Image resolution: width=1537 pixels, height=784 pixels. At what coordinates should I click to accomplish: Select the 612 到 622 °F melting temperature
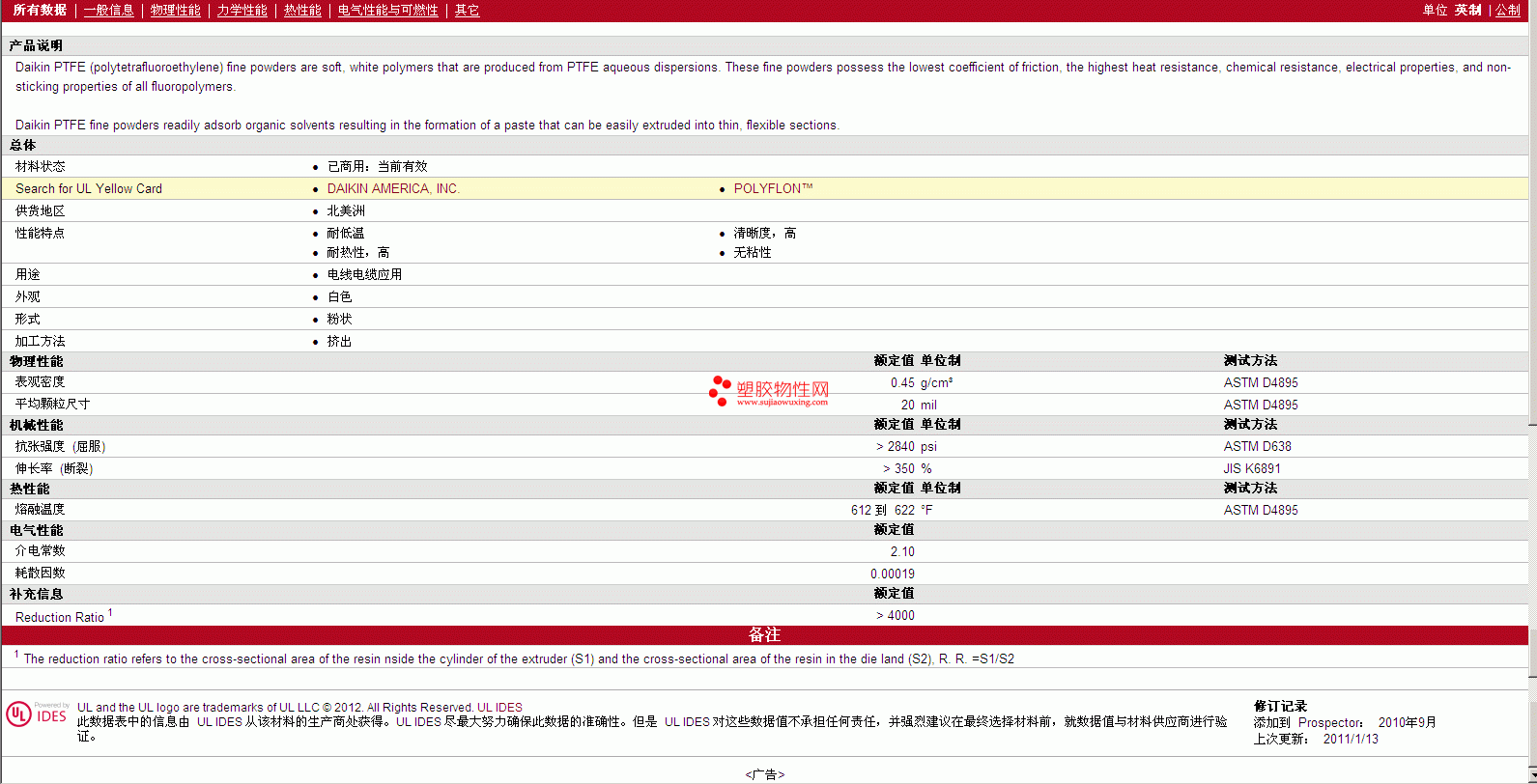[892, 510]
